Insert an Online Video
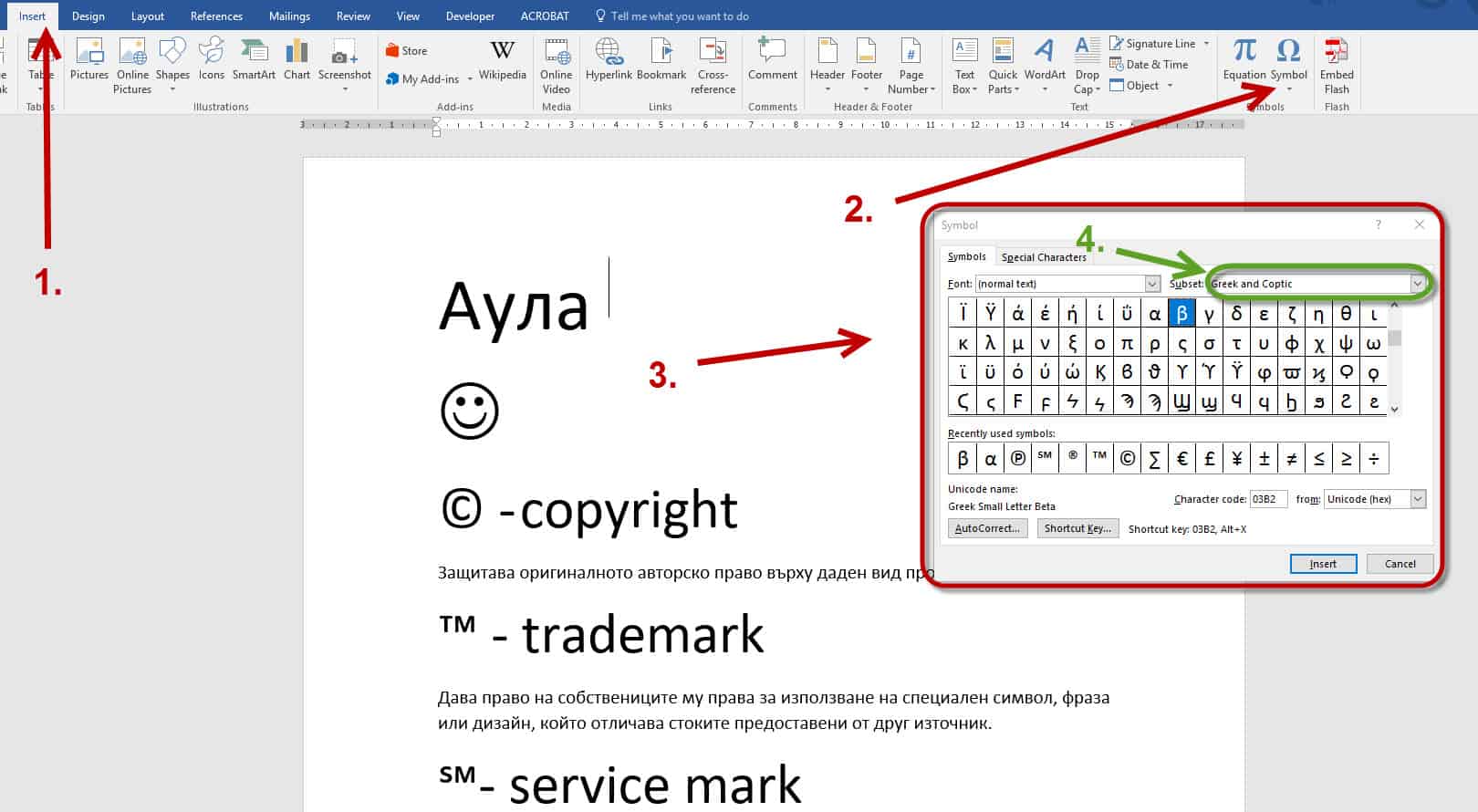 coord(556,66)
